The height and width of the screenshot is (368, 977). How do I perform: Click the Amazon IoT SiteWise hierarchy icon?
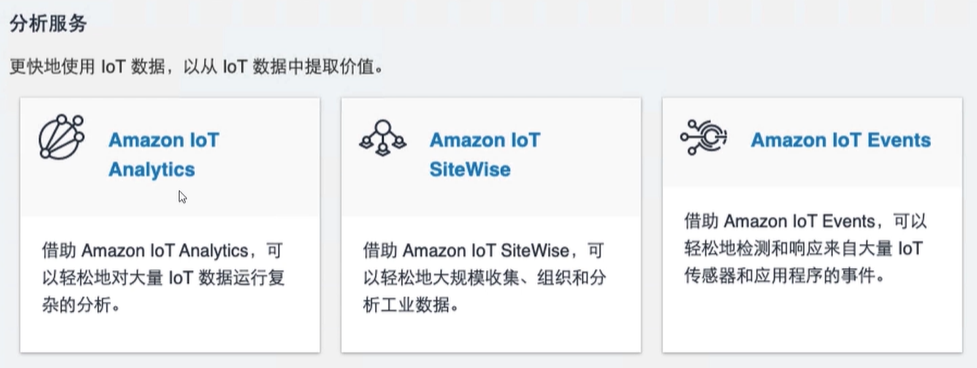(x=382, y=138)
